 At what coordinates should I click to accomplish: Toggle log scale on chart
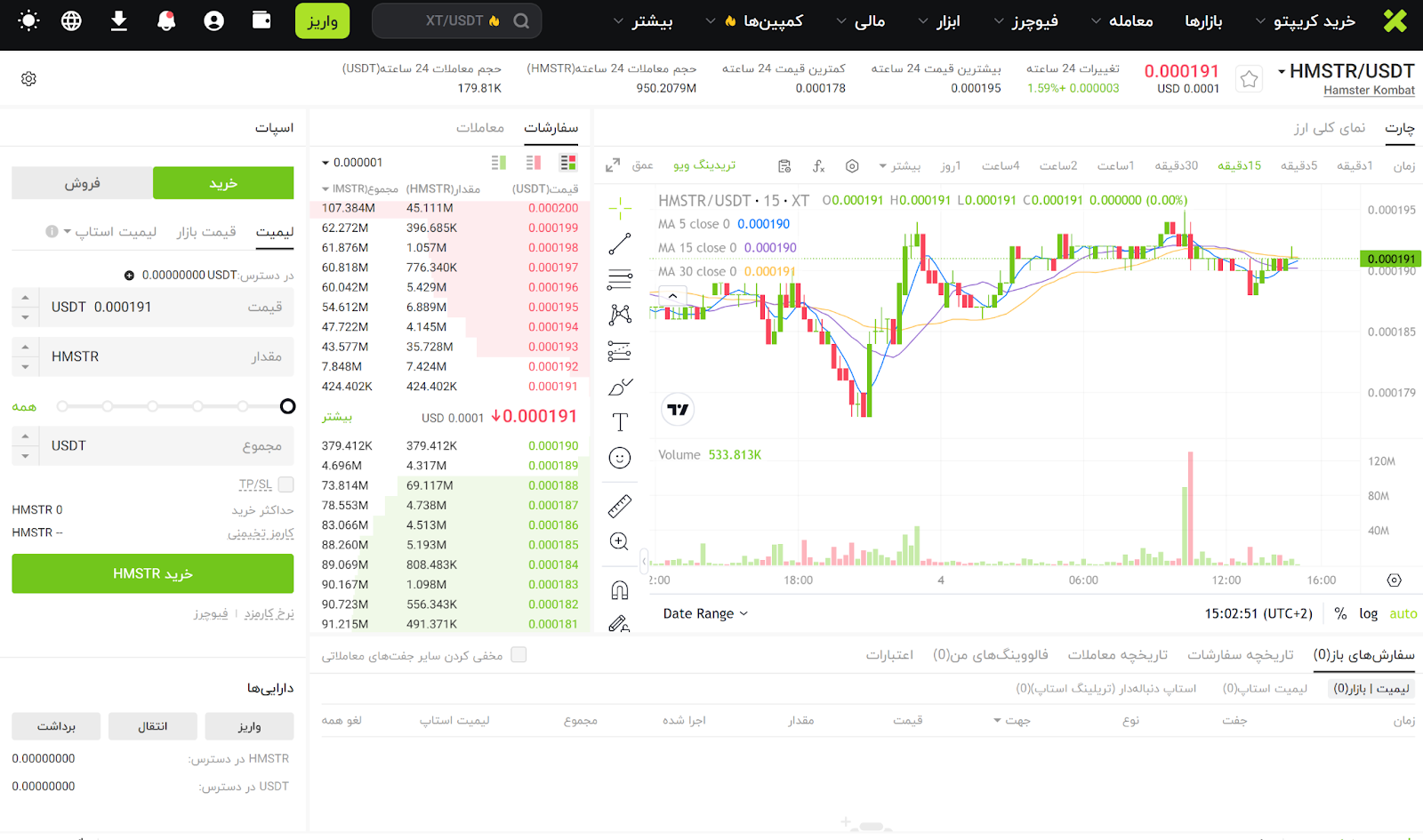1368,613
